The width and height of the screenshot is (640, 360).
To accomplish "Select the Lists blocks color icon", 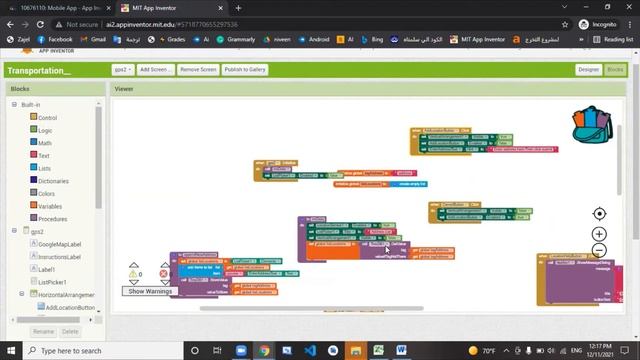I will (33, 167).
